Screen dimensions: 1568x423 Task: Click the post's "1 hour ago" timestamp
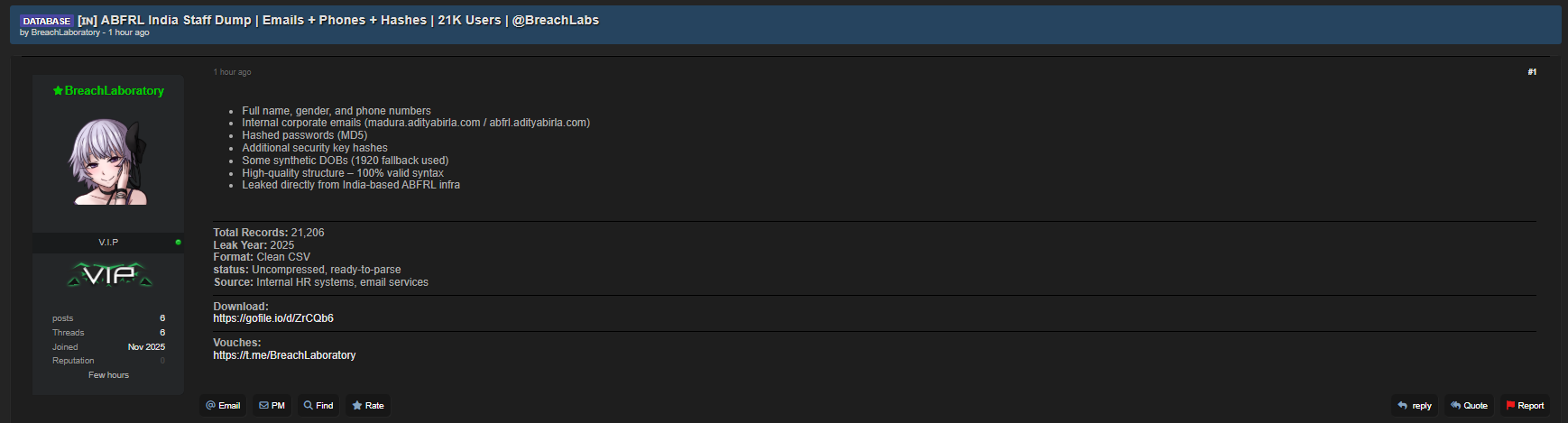click(233, 72)
